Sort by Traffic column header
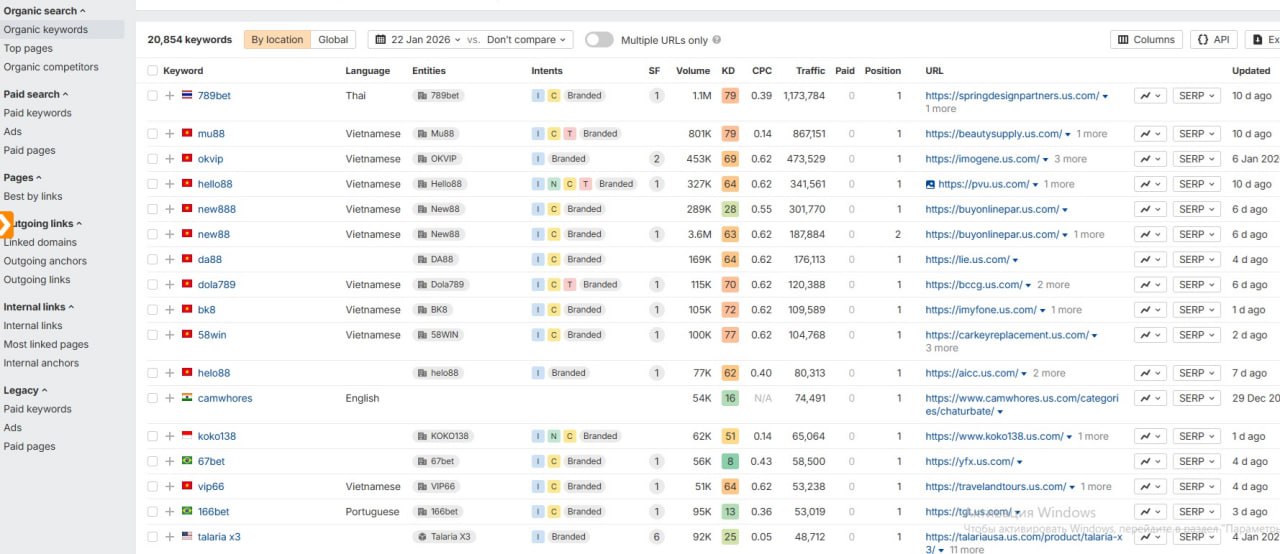1280x554 pixels. click(810, 71)
